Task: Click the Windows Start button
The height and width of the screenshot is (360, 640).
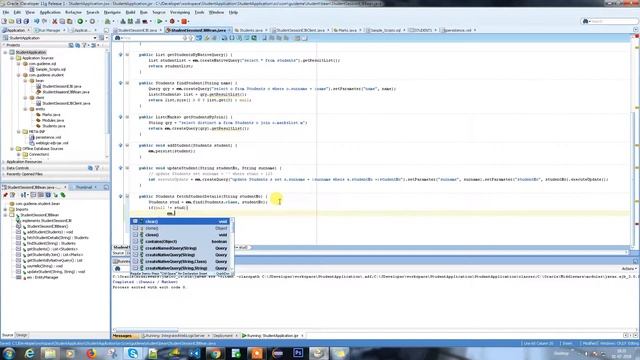Action: pyautogui.click(x=8, y=353)
